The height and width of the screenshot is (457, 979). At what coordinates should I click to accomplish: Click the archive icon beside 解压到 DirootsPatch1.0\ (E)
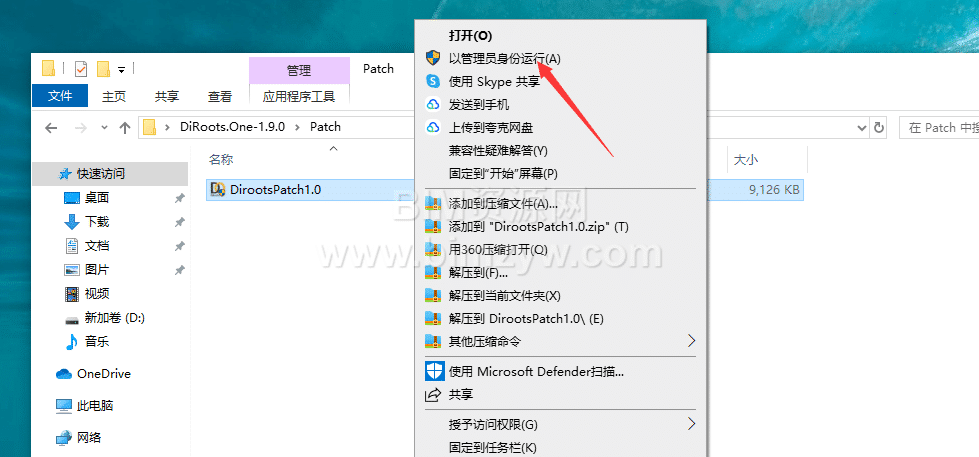coord(433,318)
